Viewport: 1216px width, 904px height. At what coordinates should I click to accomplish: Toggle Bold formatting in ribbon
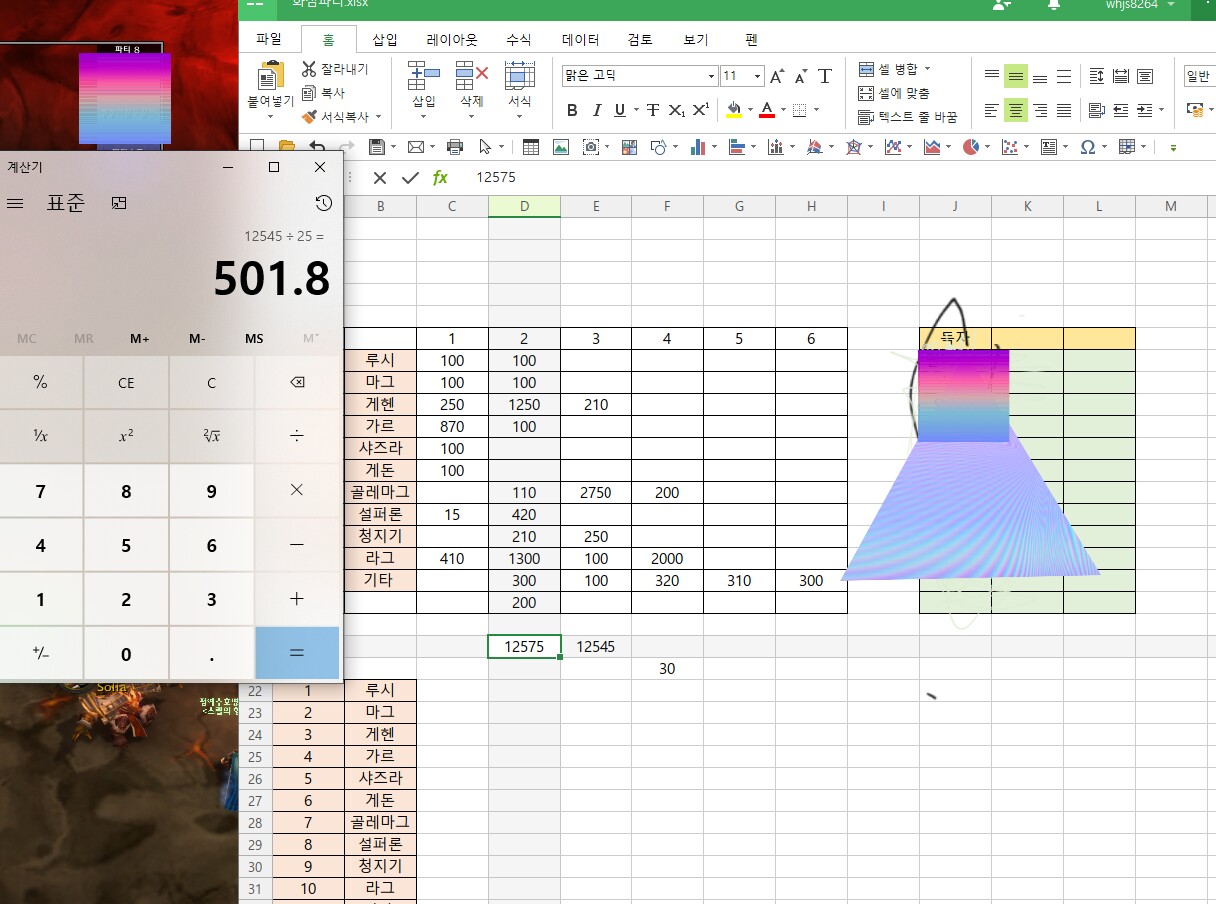pos(572,110)
